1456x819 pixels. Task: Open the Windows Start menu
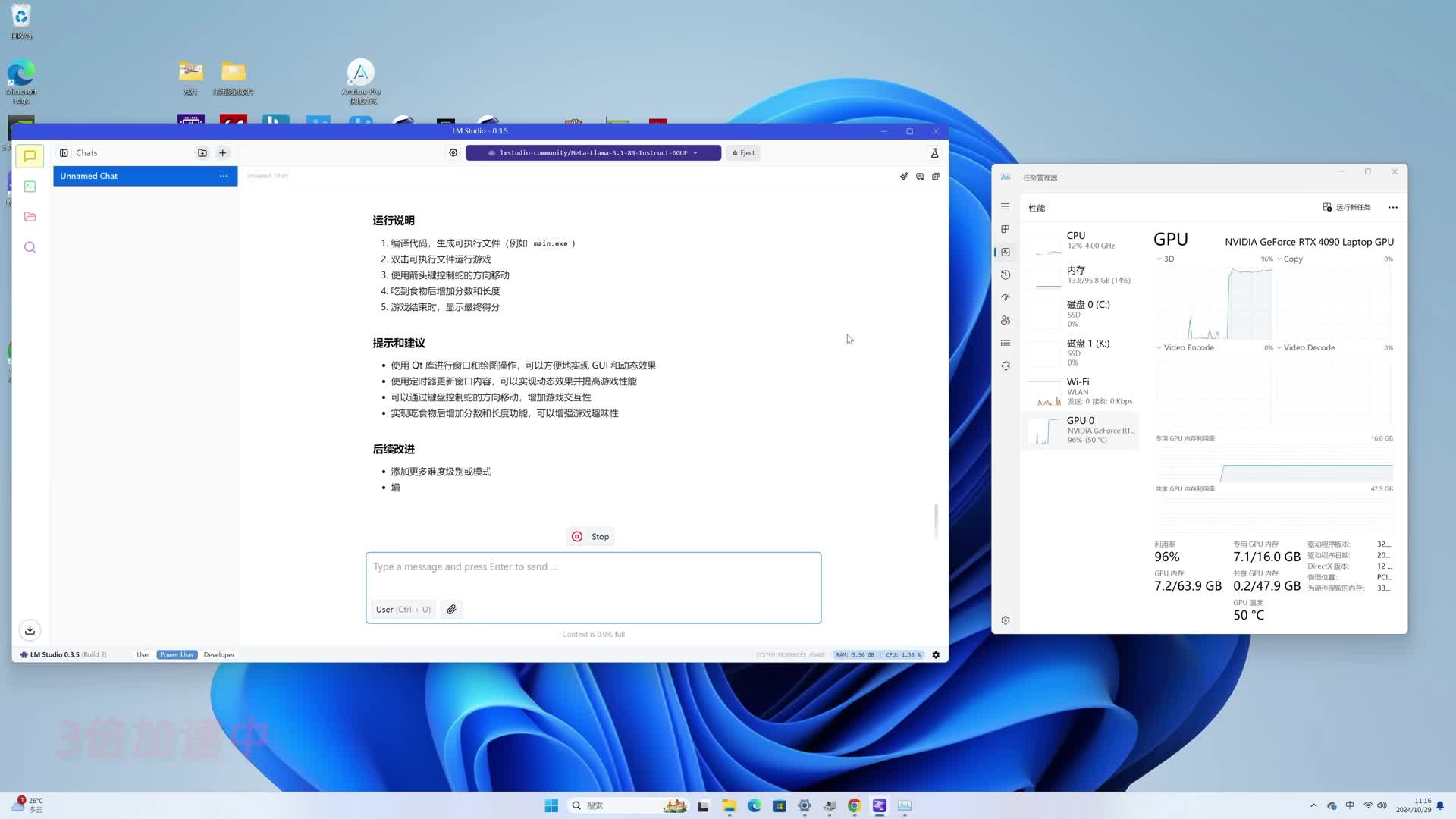tap(551, 805)
